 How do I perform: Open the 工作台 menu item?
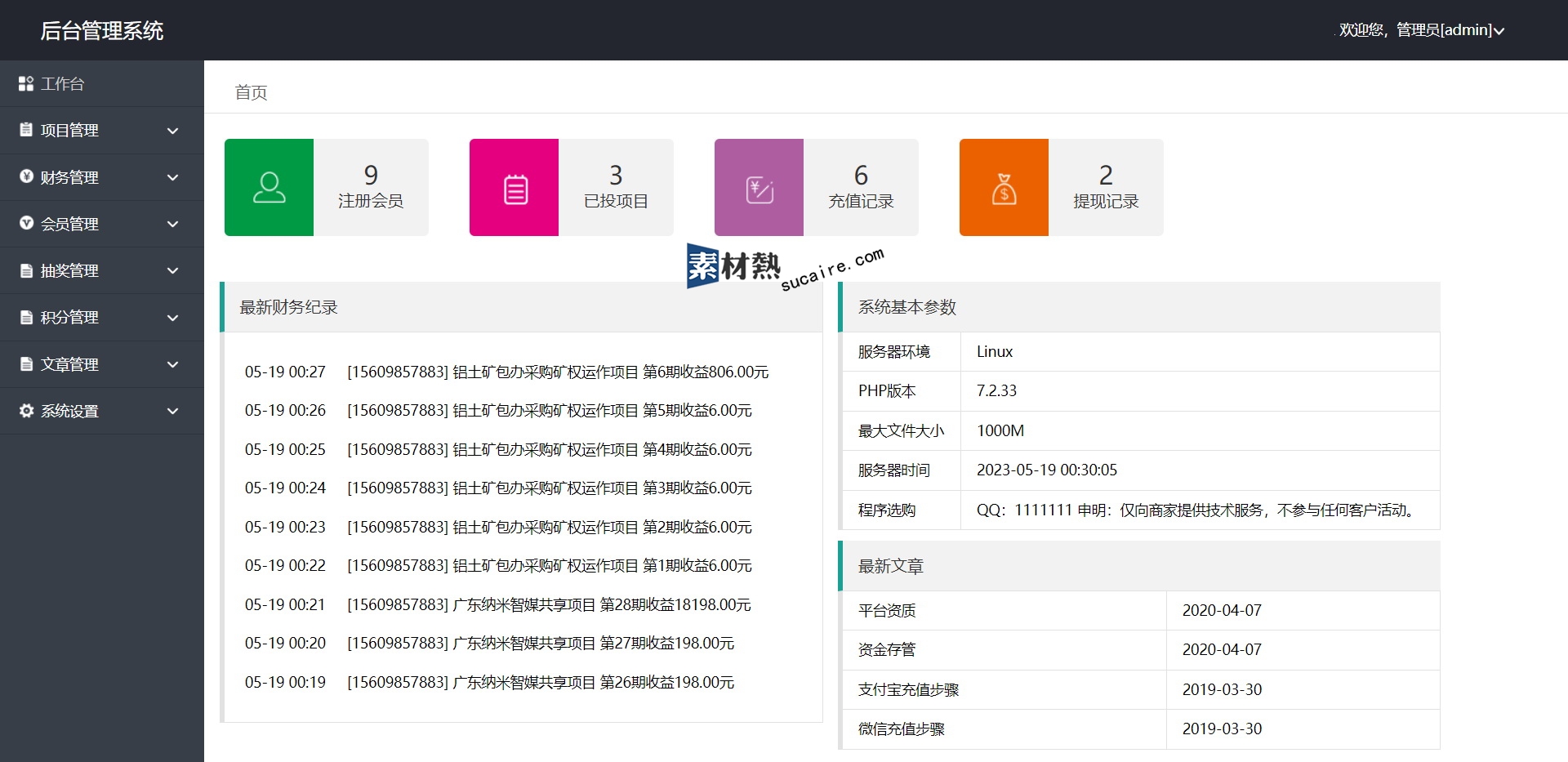(102, 83)
